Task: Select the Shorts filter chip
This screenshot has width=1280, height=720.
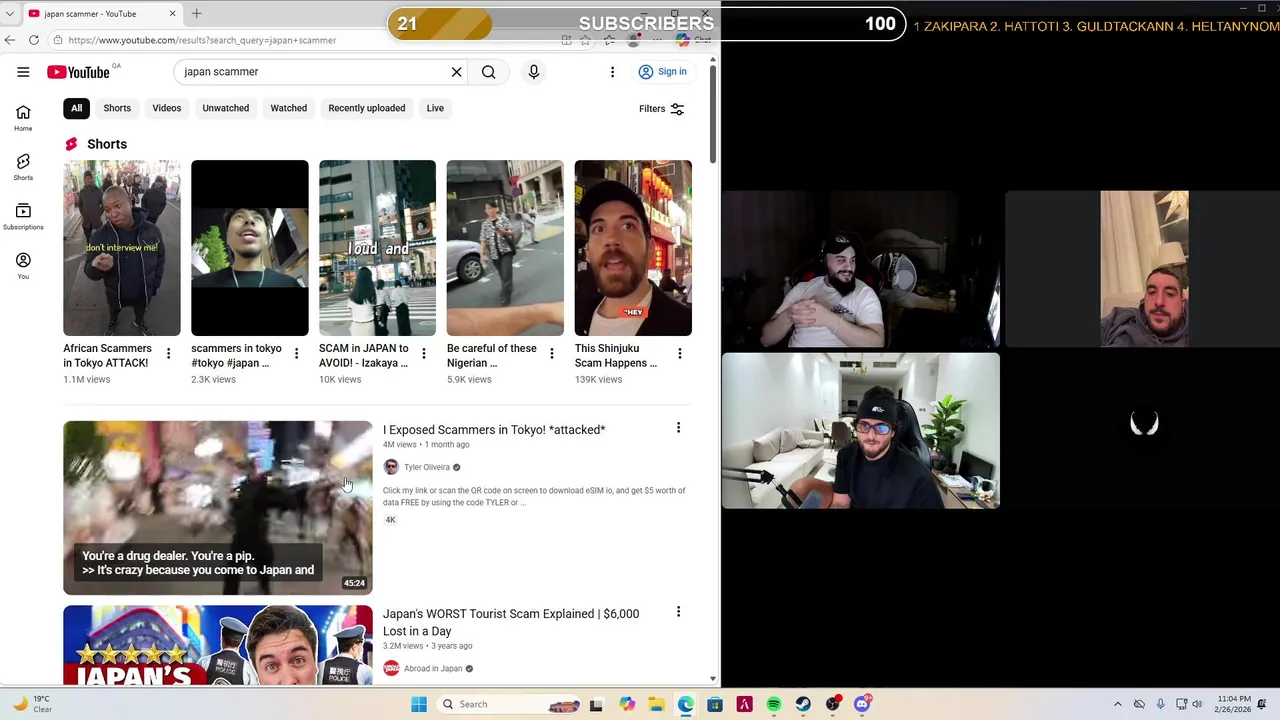Action: click(x=117, y=108)
